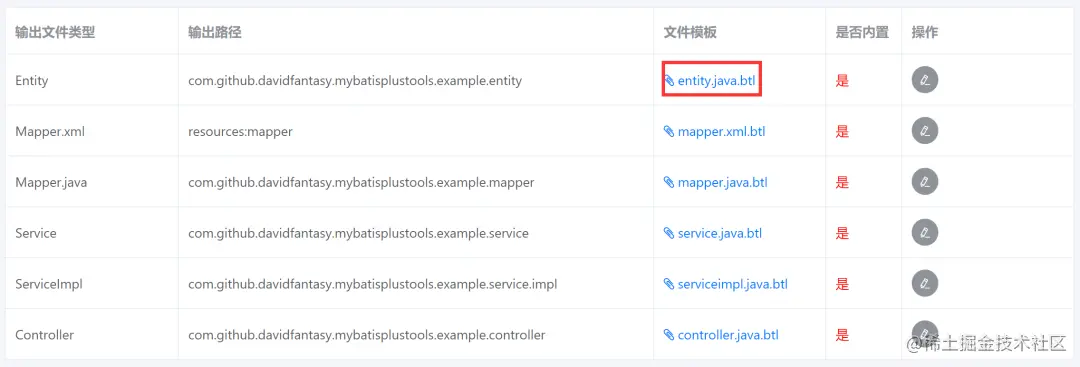
Task: Click the output path ending in example.service
Action: coord(358,233)
